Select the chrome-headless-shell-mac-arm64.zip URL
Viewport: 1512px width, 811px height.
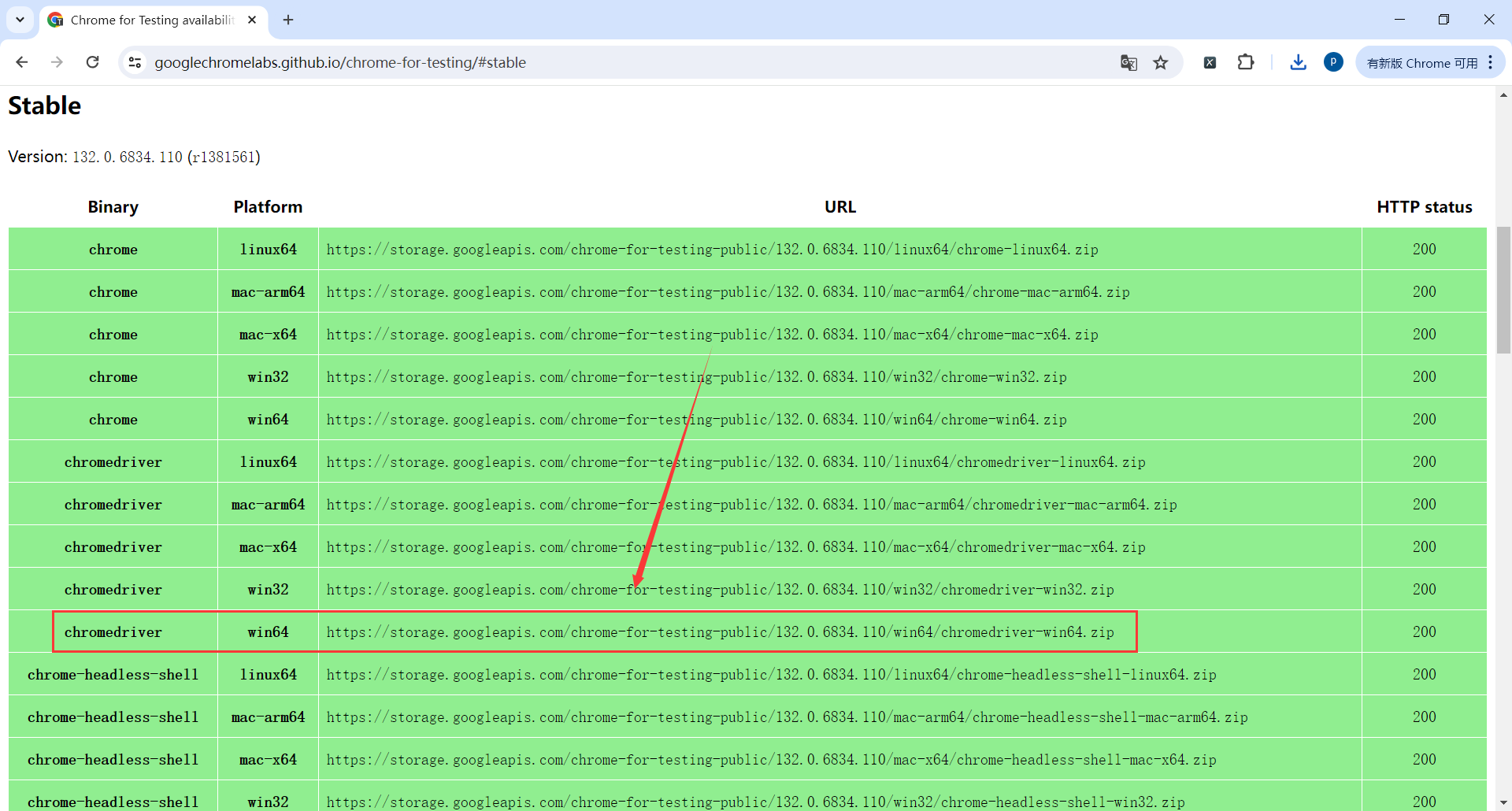click(787, 717)
